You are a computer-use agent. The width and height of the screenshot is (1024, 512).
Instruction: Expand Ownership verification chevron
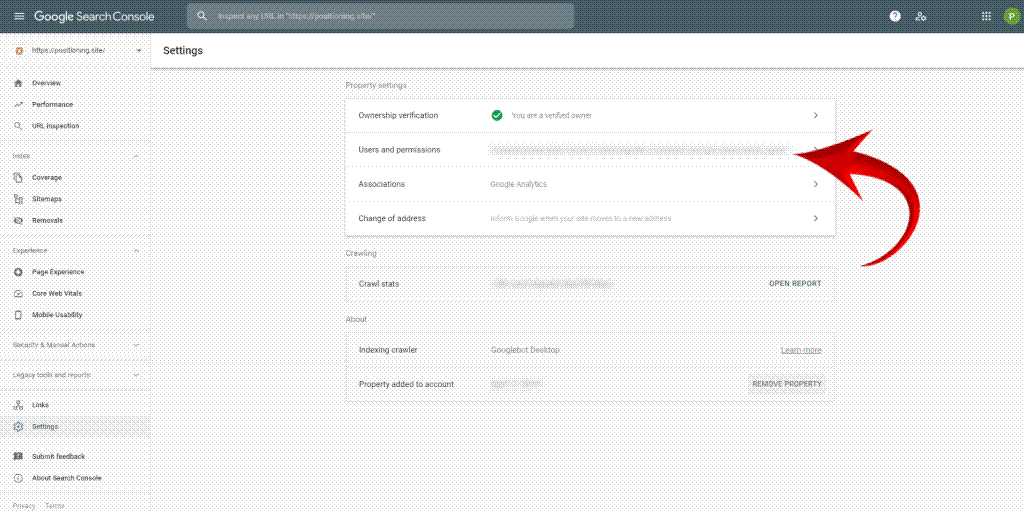[x=816, y=116]
